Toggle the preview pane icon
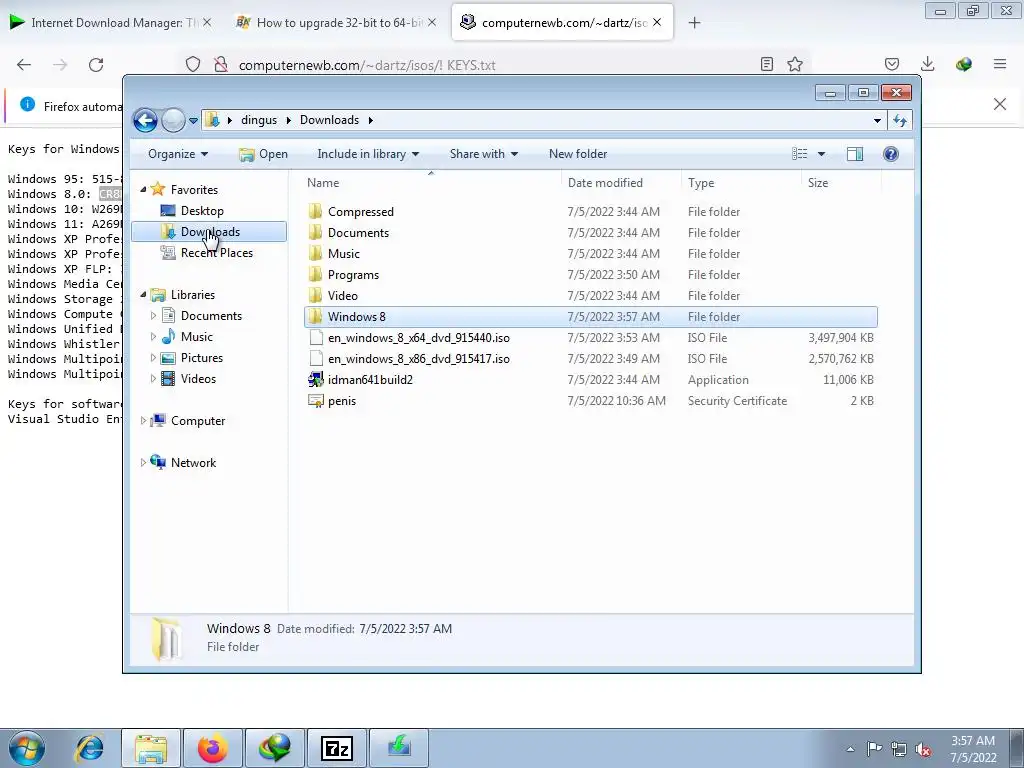The width and height of the screenshot is (1024, 768). pyautogui.click(x=855, y=154)
